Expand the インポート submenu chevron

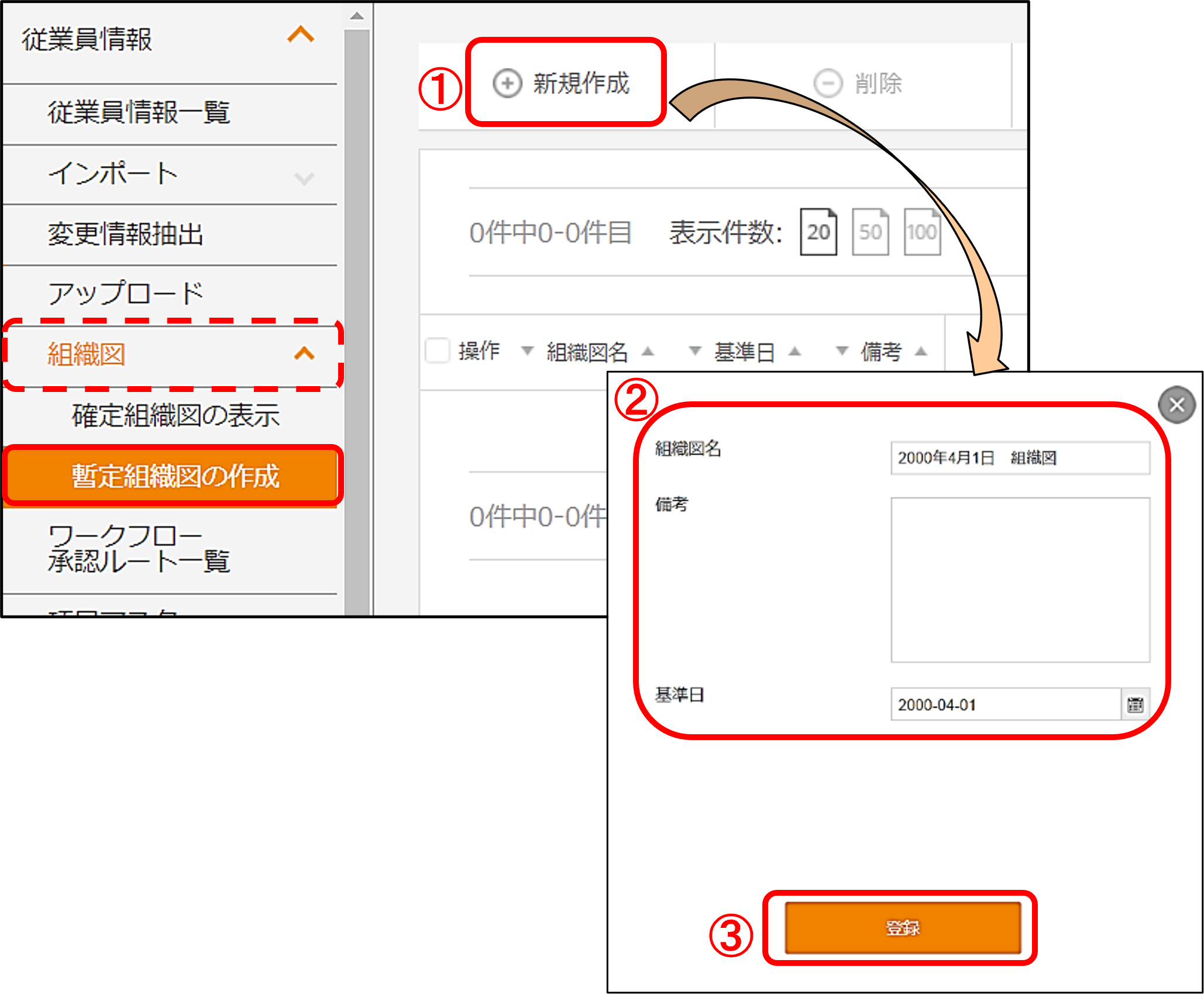tap(304, 178)
